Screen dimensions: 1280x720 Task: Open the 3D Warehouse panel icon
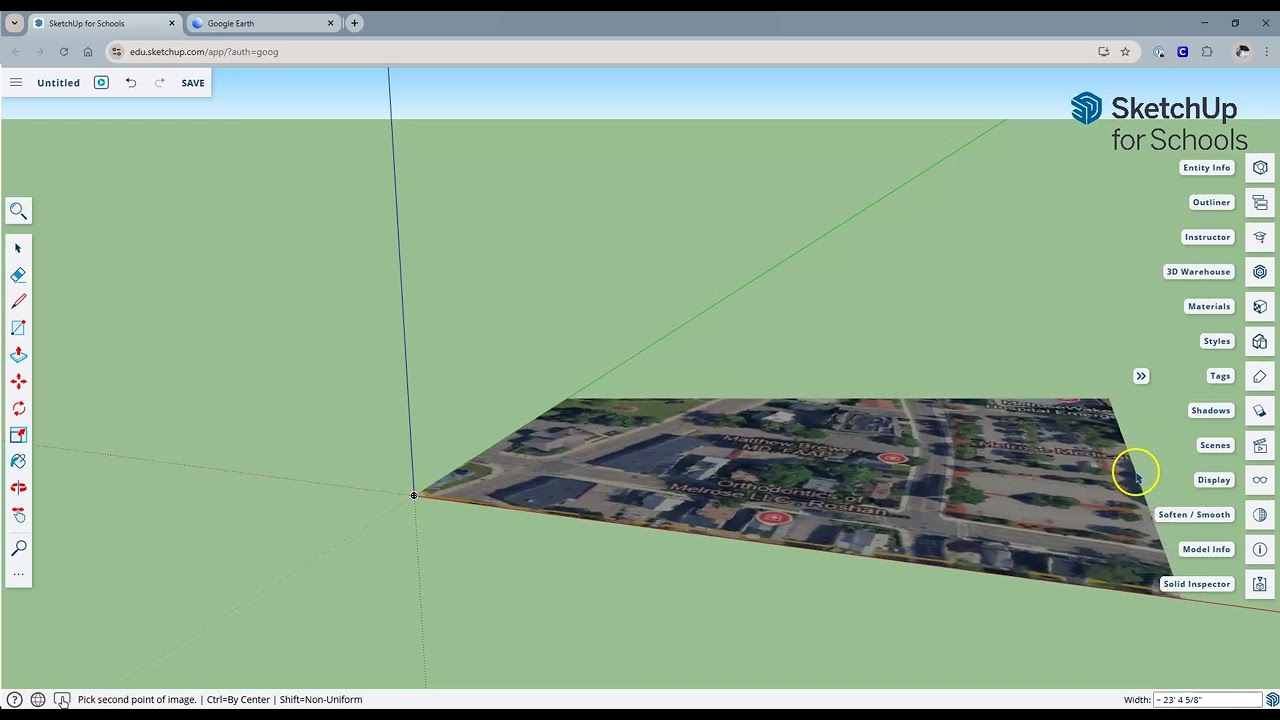pyautogui.click(x=1260, y=272)
